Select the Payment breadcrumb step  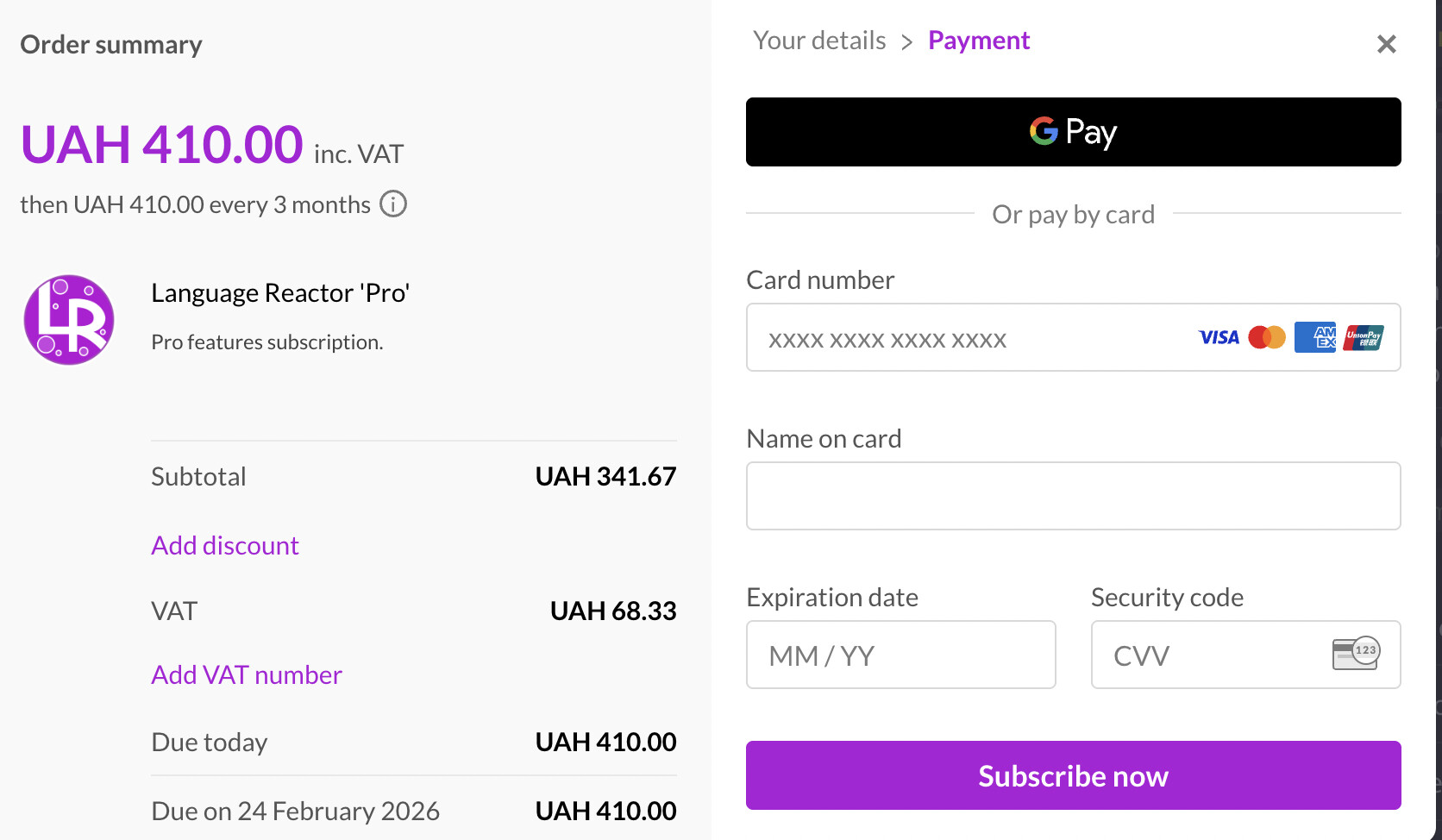pyautogui.click(x=979, y=41)
